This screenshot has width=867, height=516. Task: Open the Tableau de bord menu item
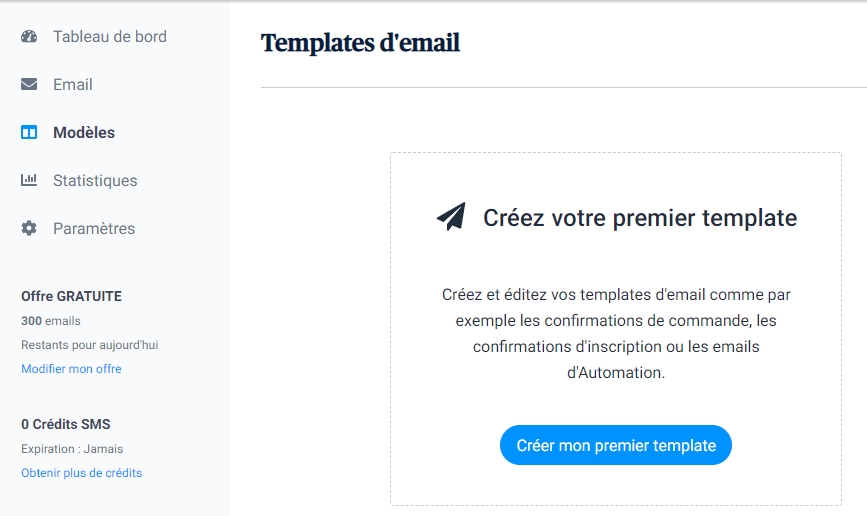[110, 37]
